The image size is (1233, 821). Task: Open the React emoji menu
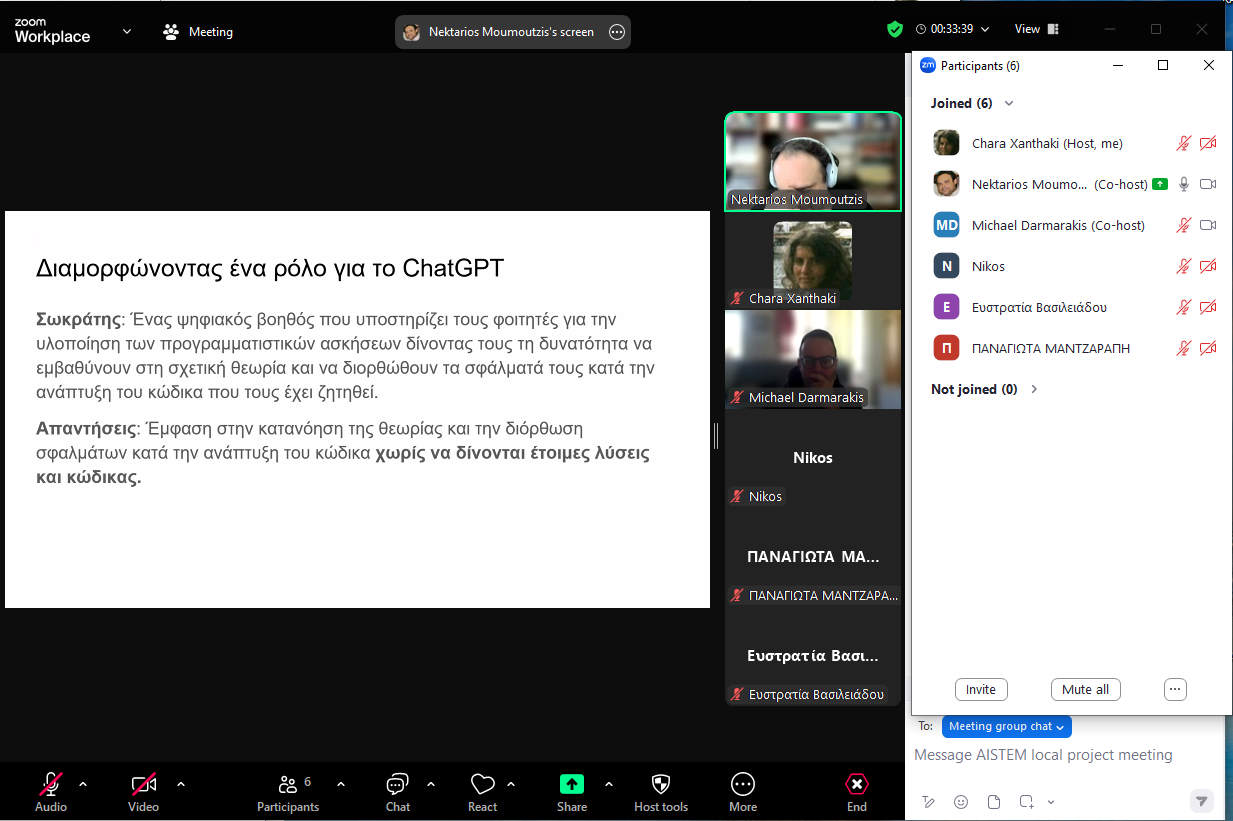point(482,784)
